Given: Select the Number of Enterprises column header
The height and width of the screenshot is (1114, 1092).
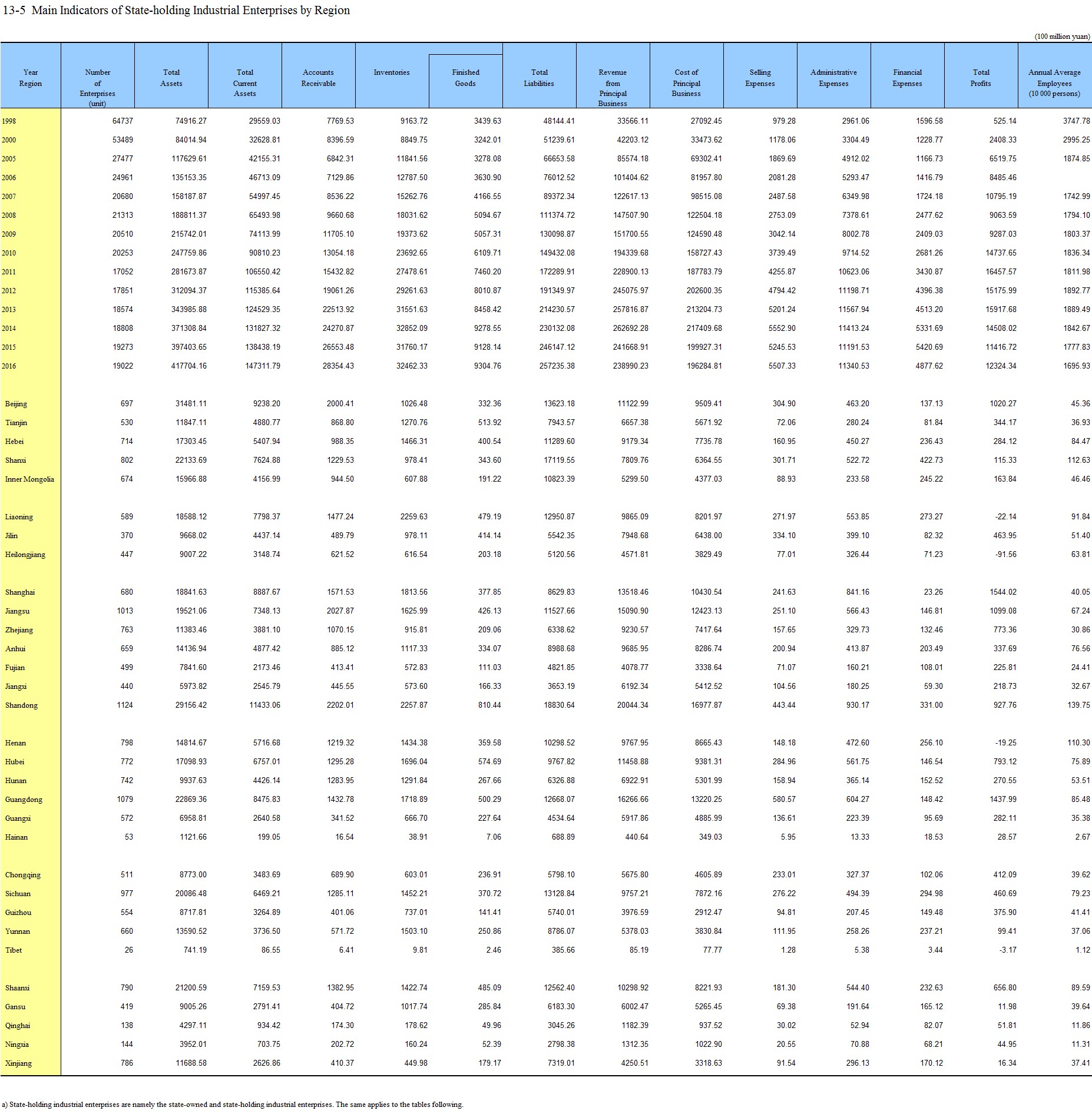Looking at the screenshot, I should [x=97, y=87].
